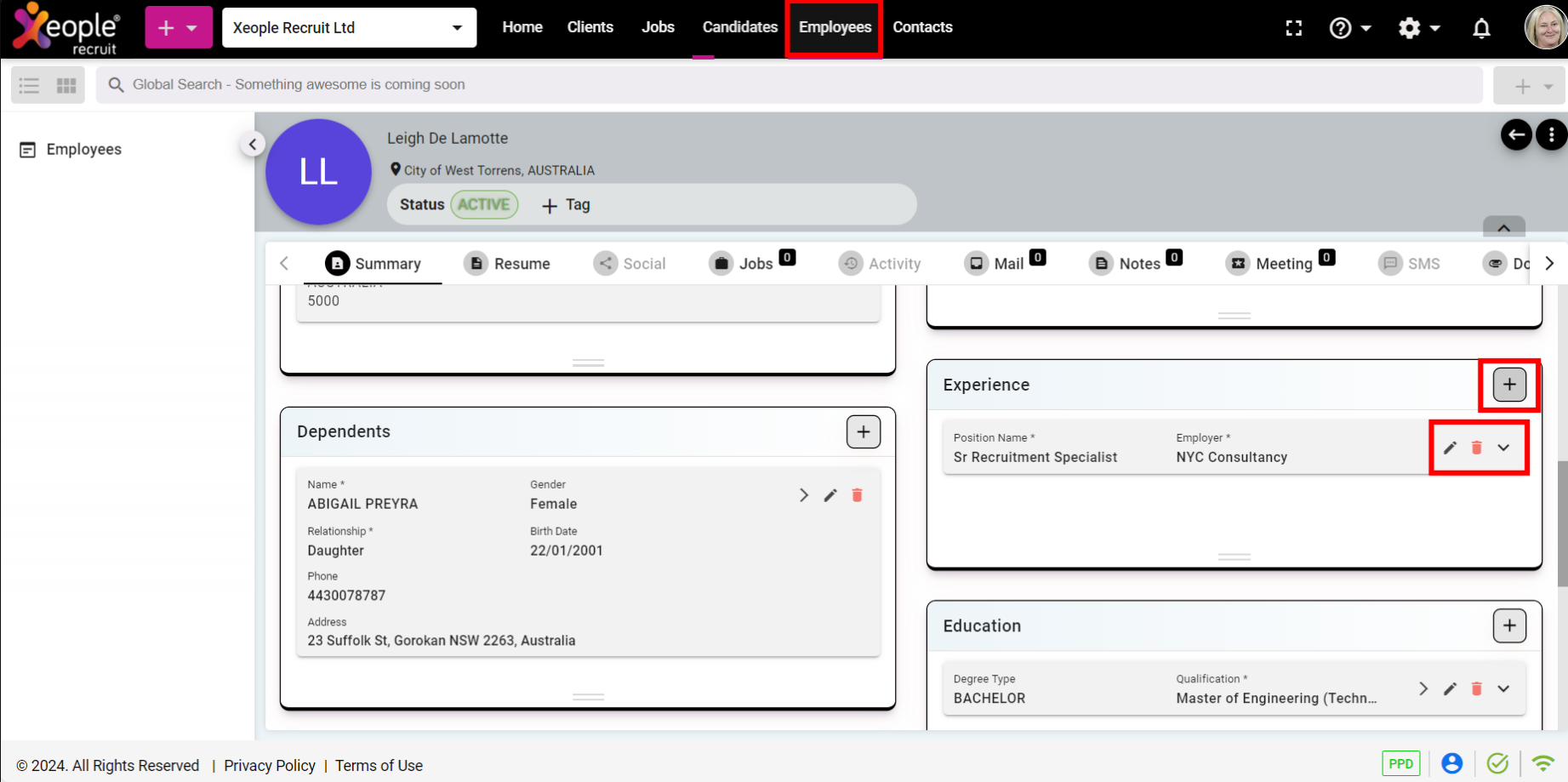This screenshot has width=1568, height=782.
Task: Delete the BACHELOR education entry
Action: [1476, 689]
